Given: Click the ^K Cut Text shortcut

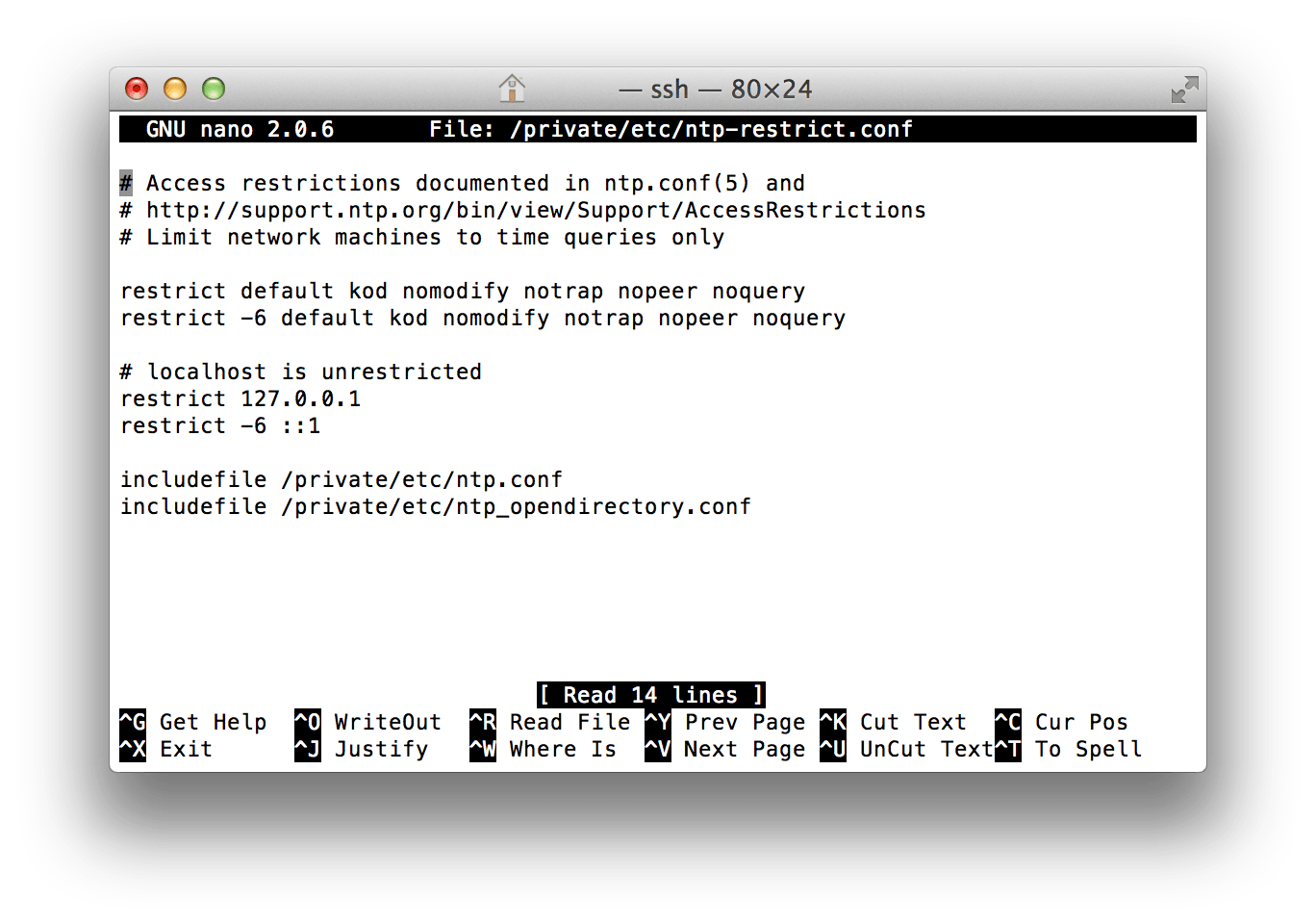Looking at the screenshot, I should pyautogui.click(x=894, y=722).
